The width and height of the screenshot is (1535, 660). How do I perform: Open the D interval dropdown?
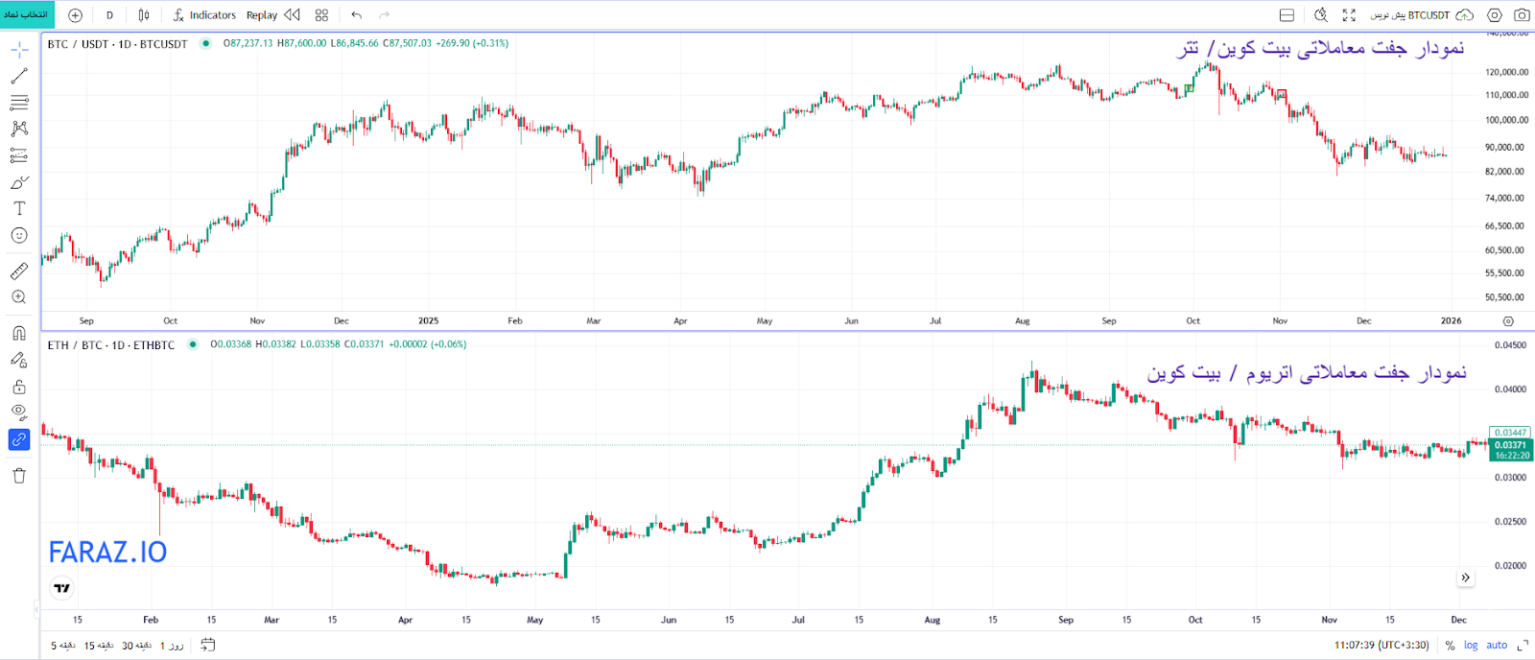pyautogui.click(x=110, y=15)
